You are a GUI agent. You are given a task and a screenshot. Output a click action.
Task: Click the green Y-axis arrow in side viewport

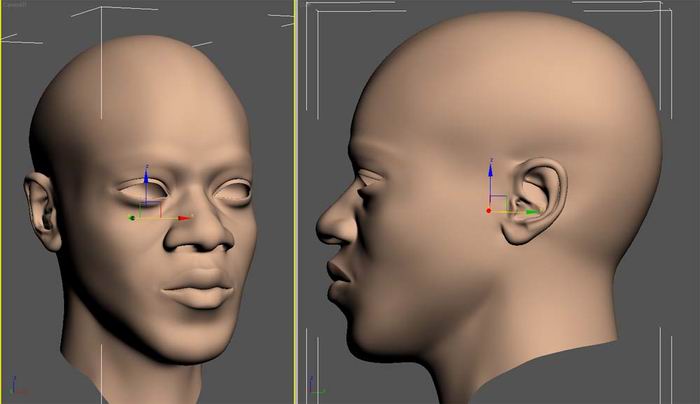tap(530, 211)
